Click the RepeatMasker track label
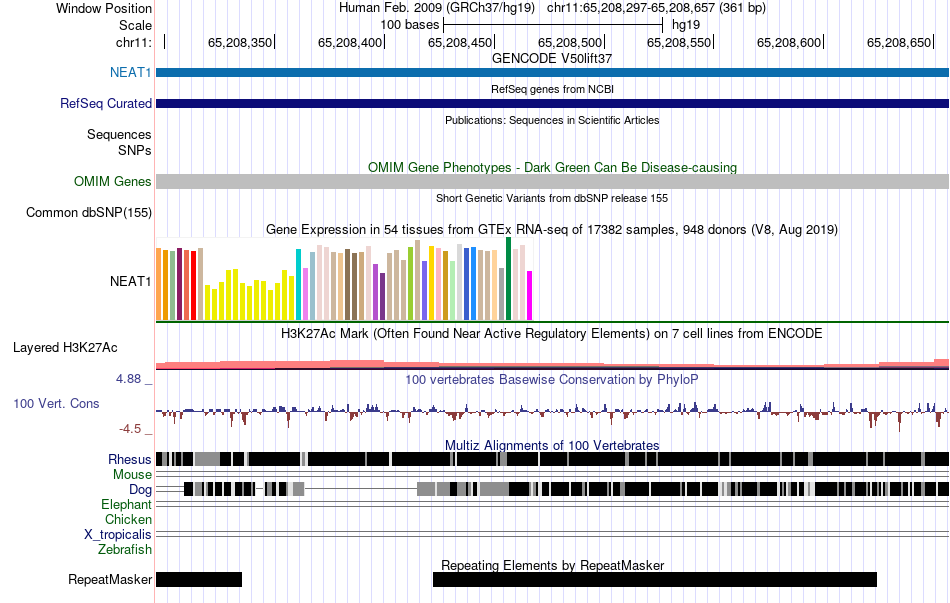The width and height of the screenshot is (950, 603). 110,580
